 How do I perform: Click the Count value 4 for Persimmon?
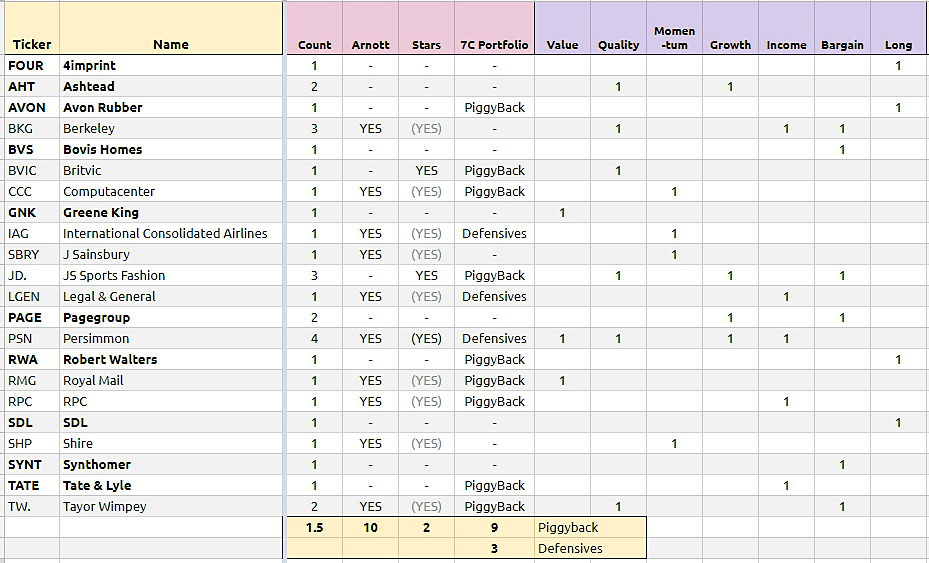click(314, 338)
